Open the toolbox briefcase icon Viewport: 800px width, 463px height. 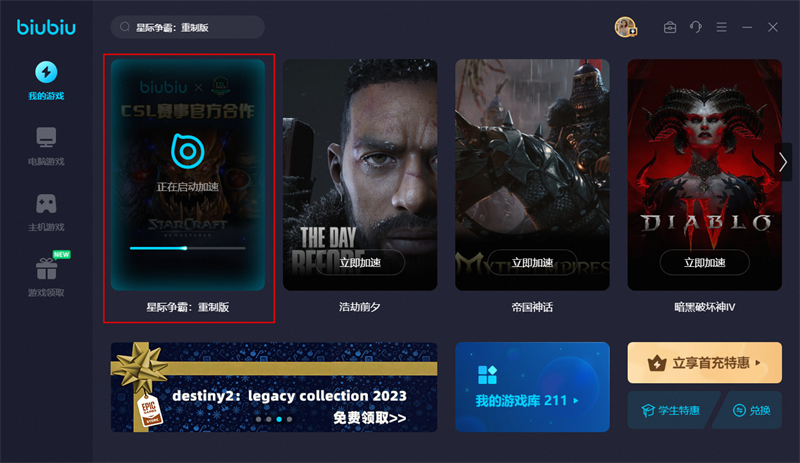pos(670,27)
